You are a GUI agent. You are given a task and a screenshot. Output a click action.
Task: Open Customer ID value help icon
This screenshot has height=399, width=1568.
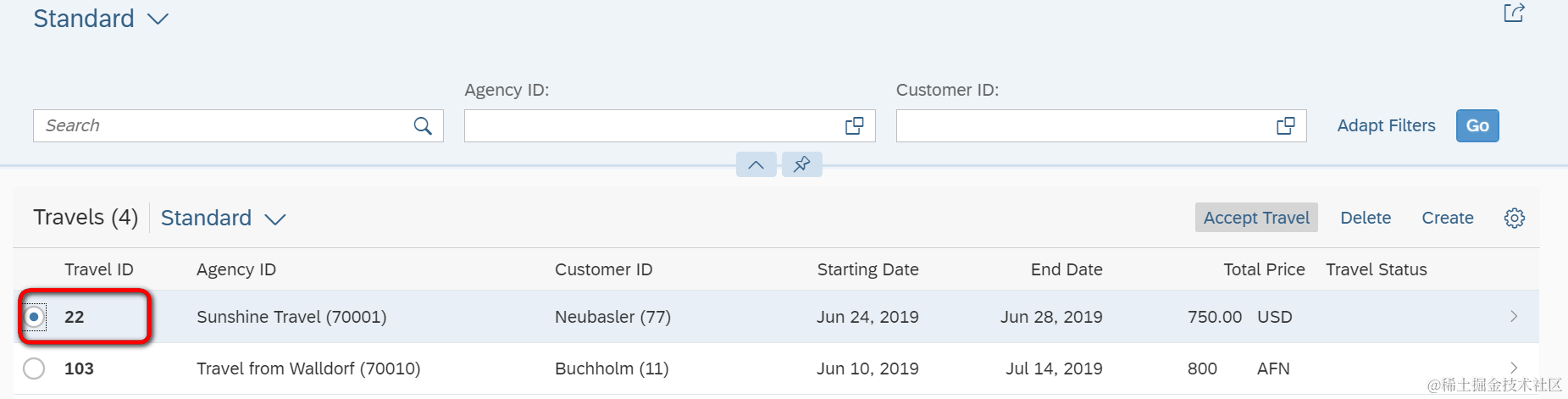1285,126
